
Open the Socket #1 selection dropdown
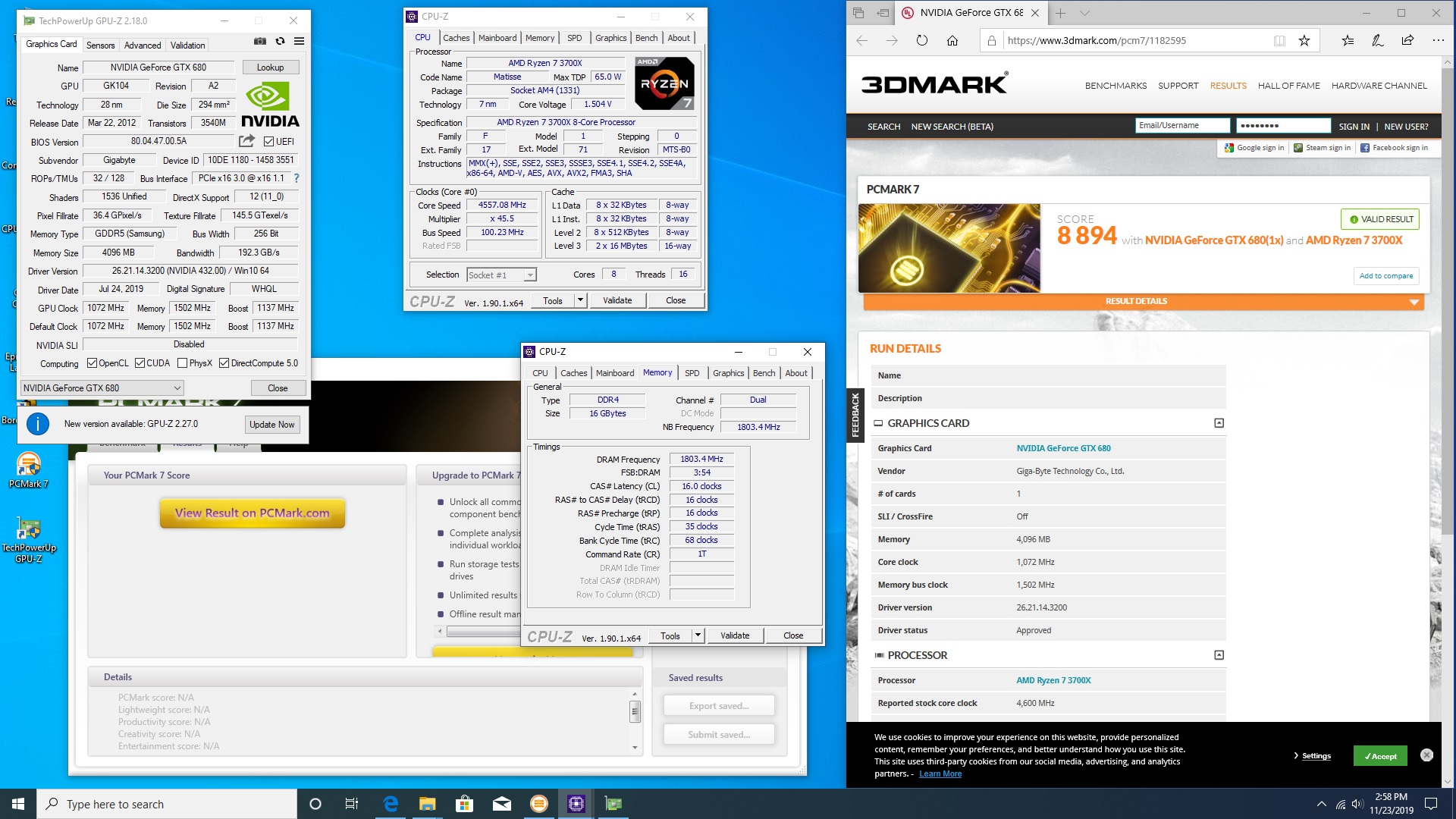pos(501,275)
